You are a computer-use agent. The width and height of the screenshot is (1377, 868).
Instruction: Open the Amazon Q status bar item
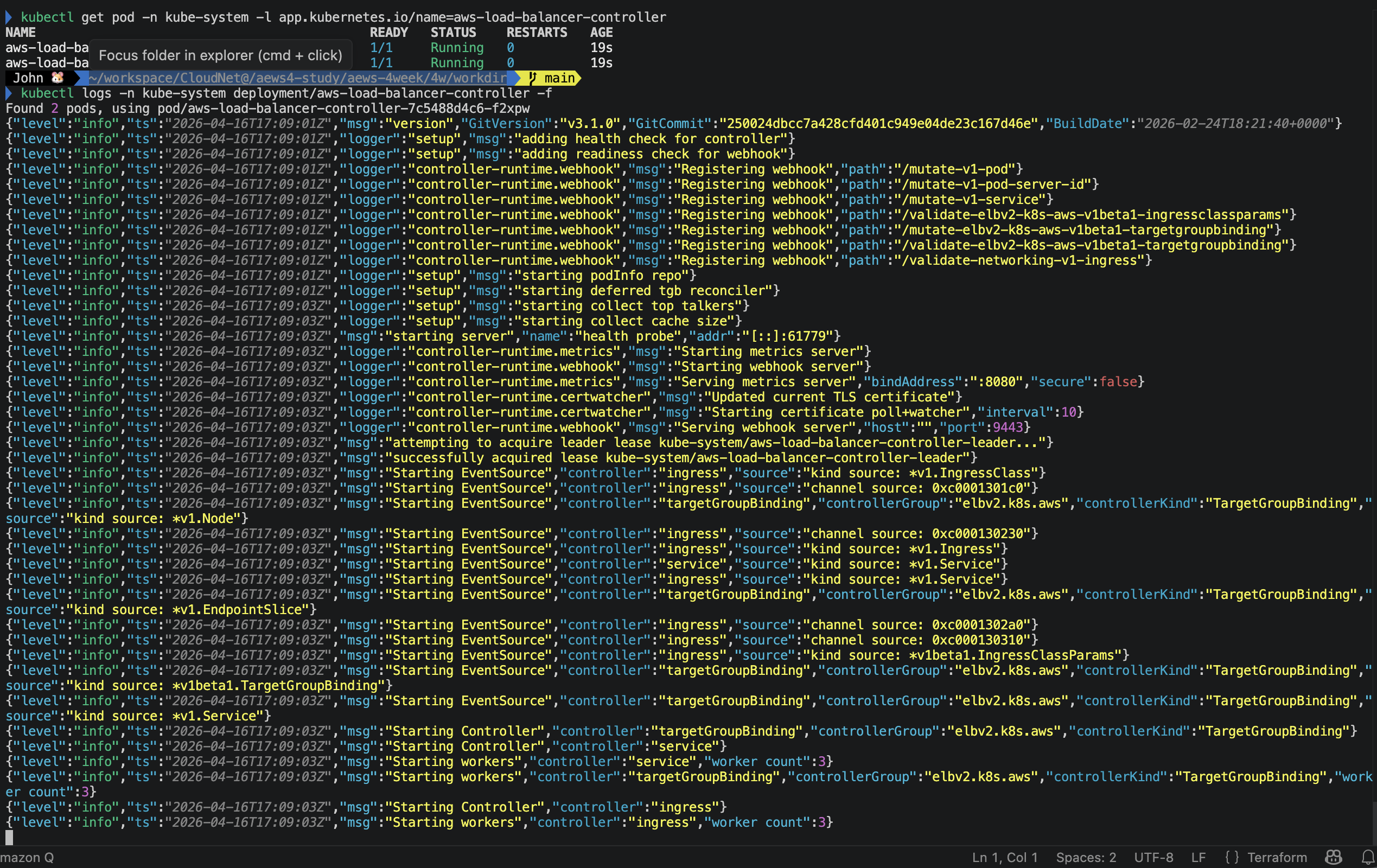point(27,857)
